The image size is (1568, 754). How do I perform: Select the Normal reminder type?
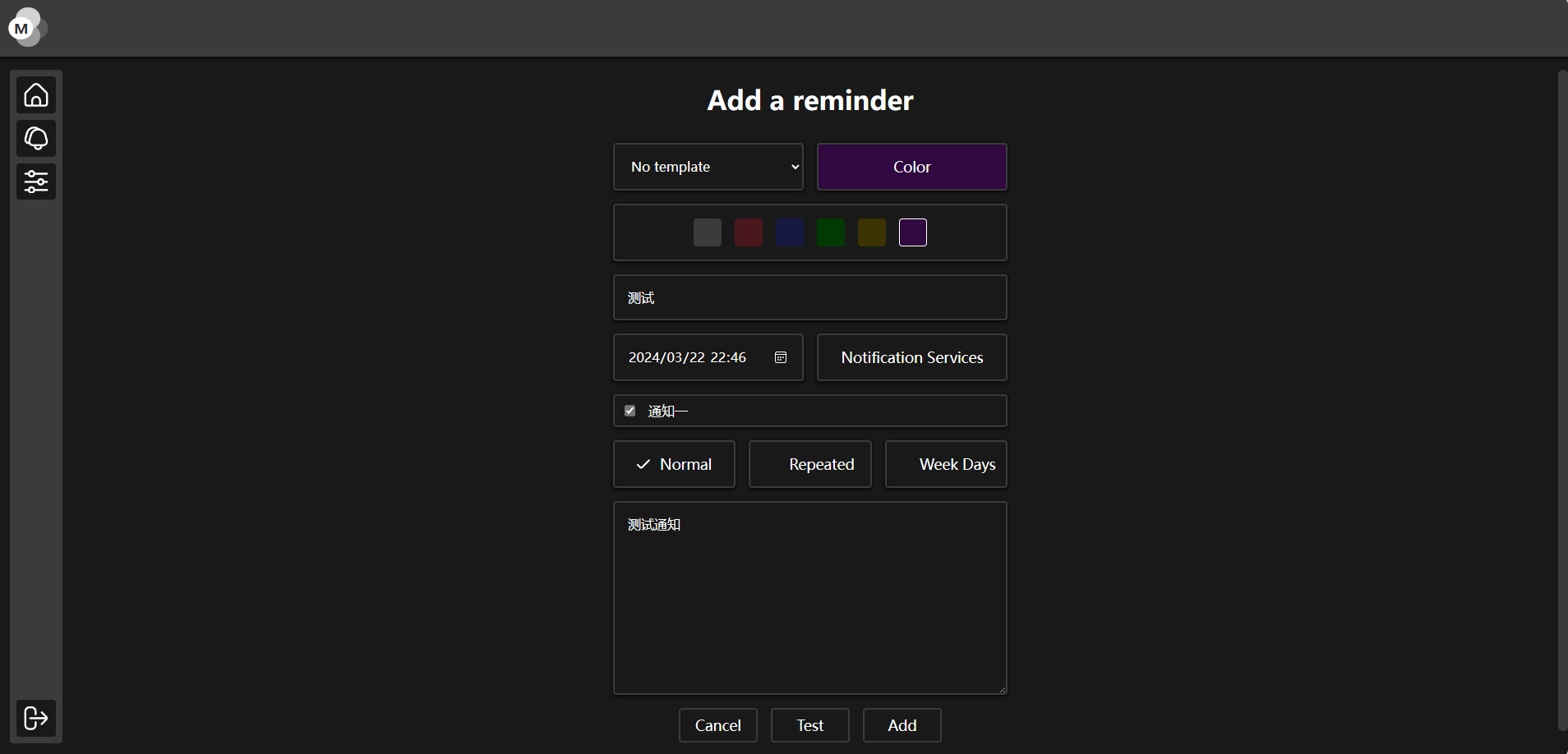point(674,464)
